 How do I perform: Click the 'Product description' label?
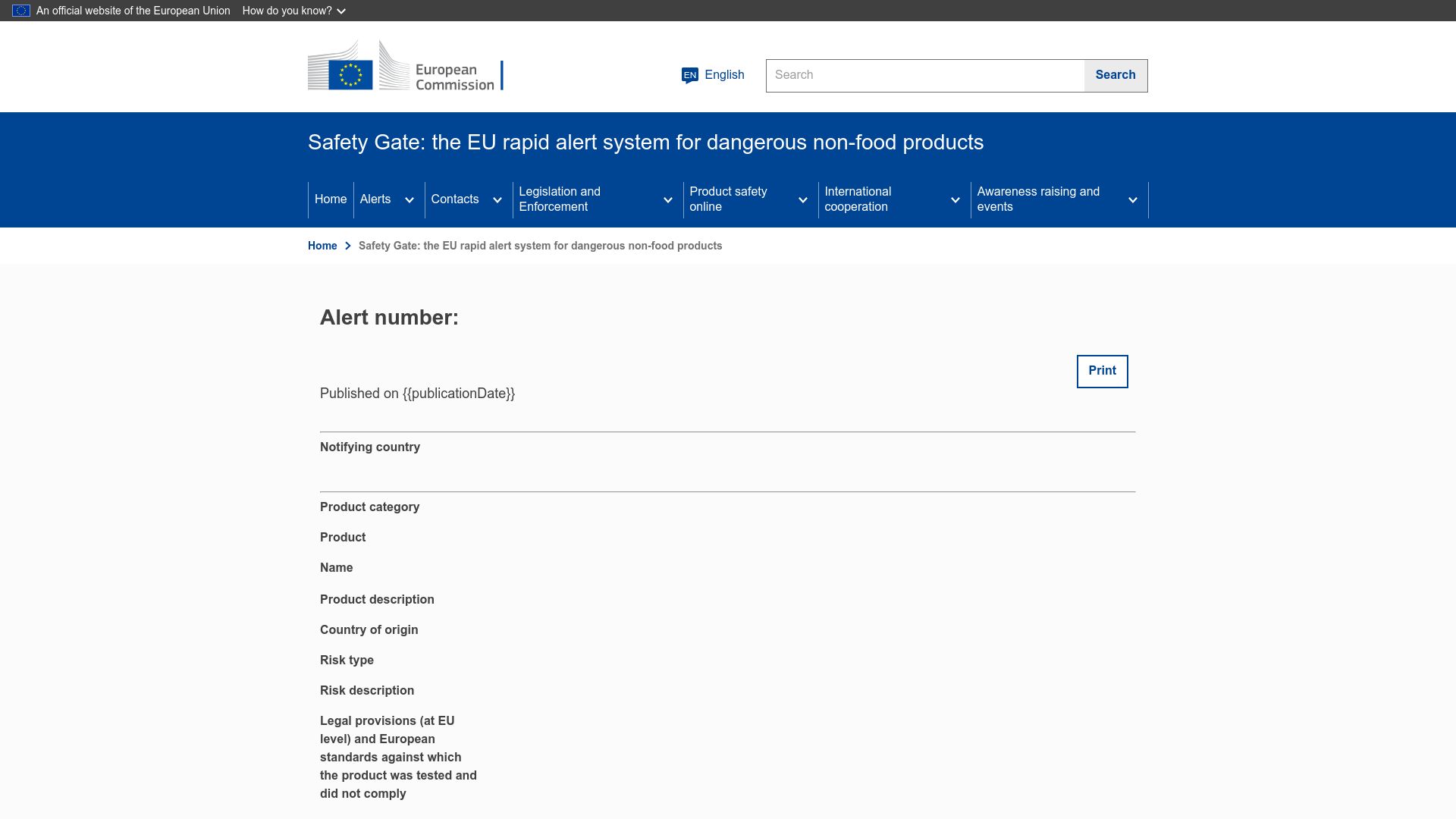(377, 600)
